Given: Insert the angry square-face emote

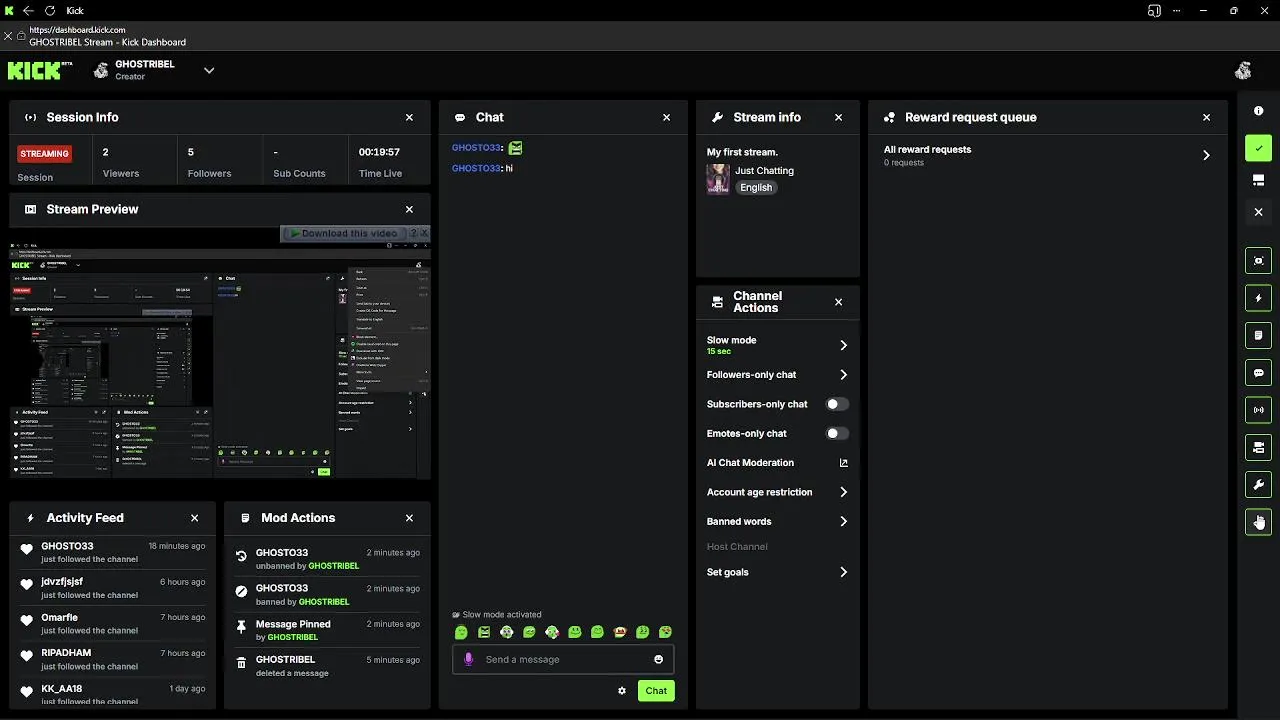Looking at the screenshot, I should pyautogui.click(x=484, y=632).
